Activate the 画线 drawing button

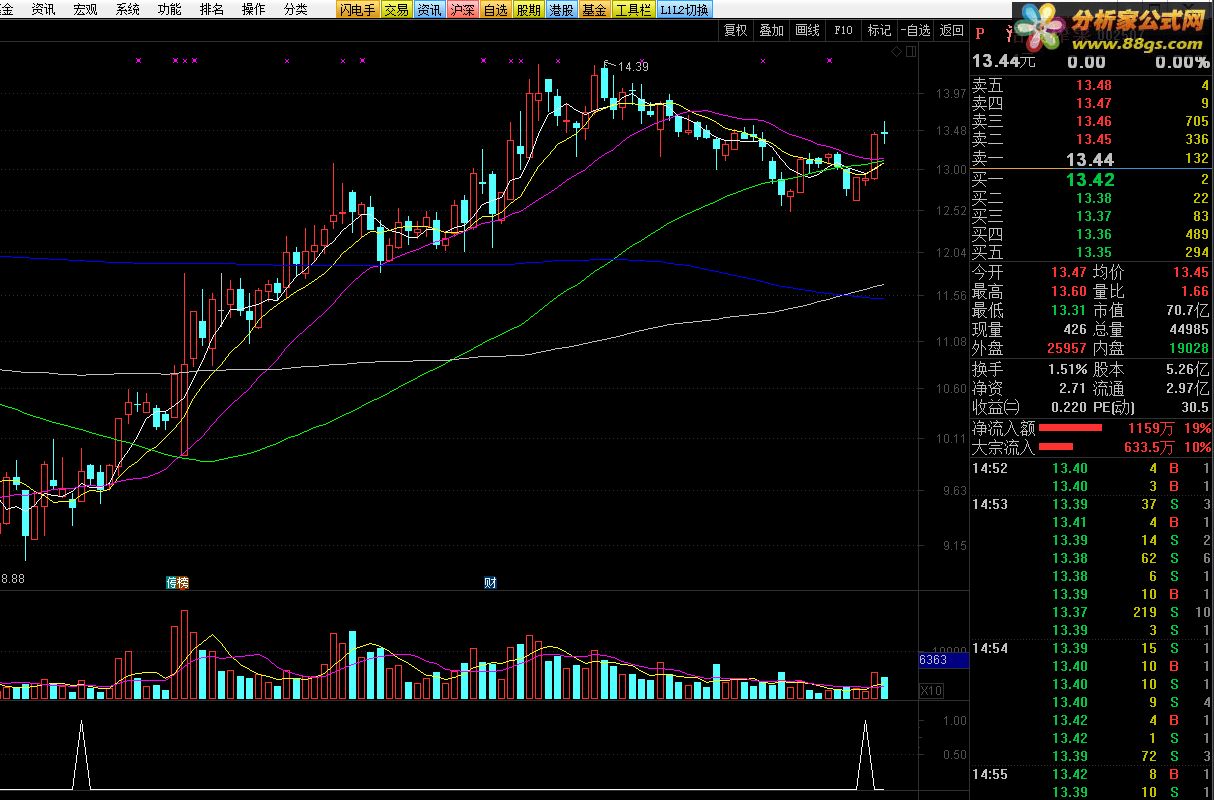point(808,31)
